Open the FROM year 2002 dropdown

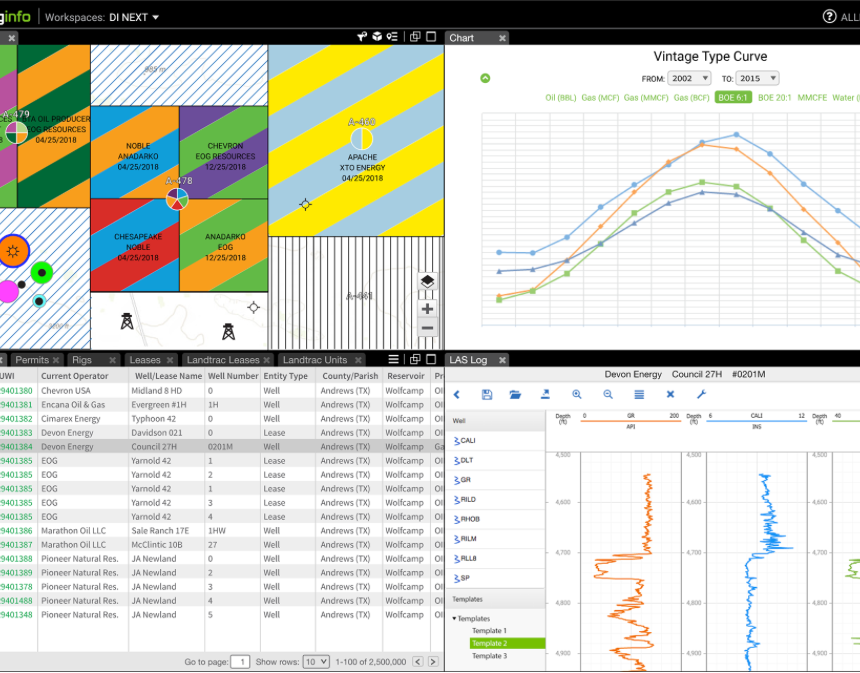coord(689,78)
